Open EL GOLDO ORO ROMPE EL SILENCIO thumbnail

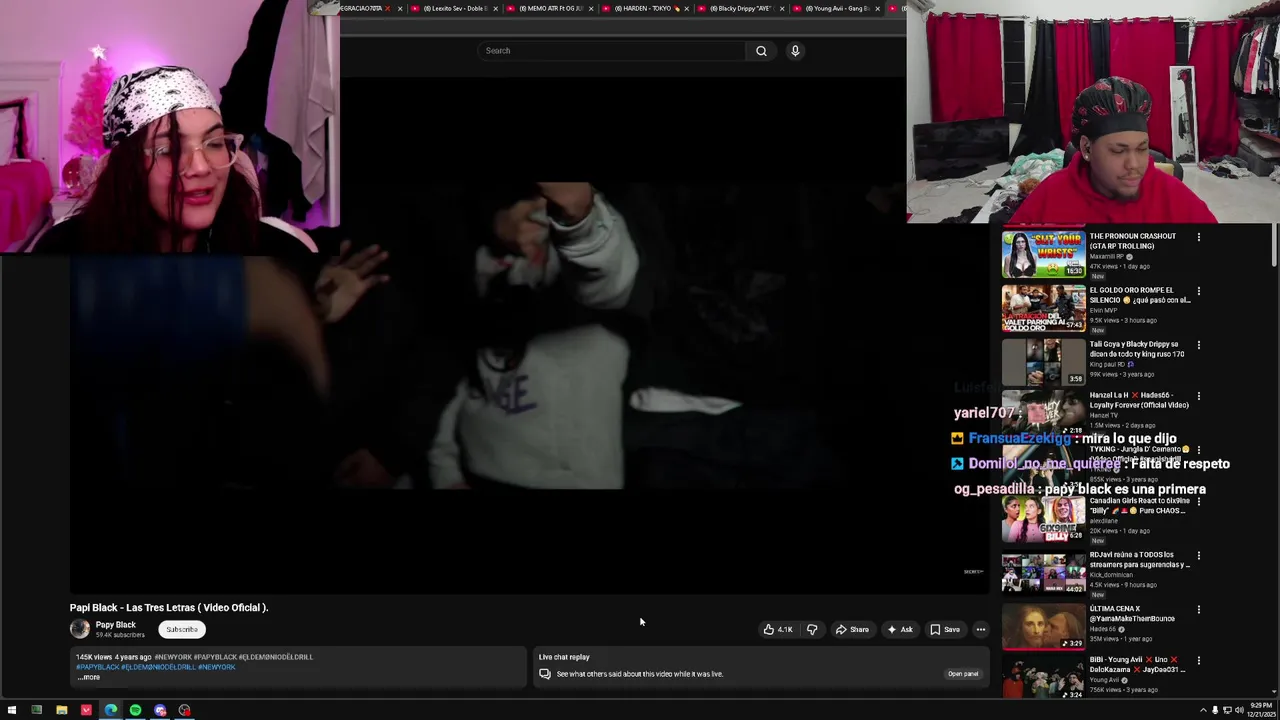[x=1044, y=309]
